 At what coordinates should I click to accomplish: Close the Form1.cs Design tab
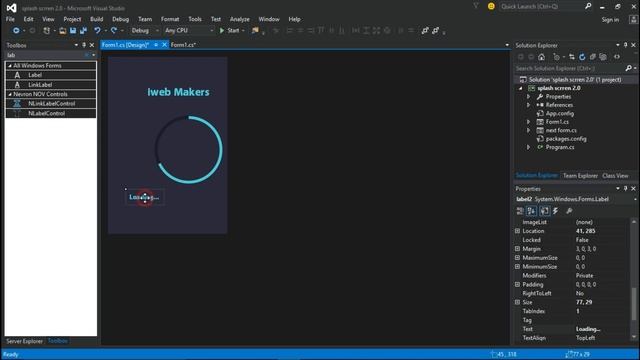coord(164,45)
